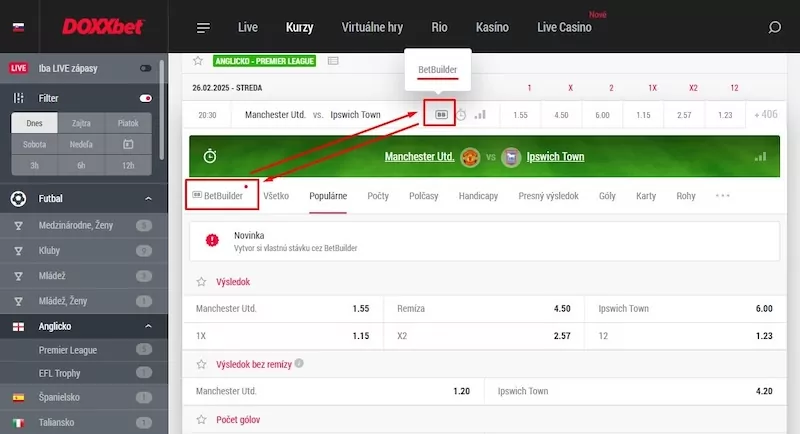
Task: Click the stopwatch icon in match row
Action: click(x=461, y=115)
